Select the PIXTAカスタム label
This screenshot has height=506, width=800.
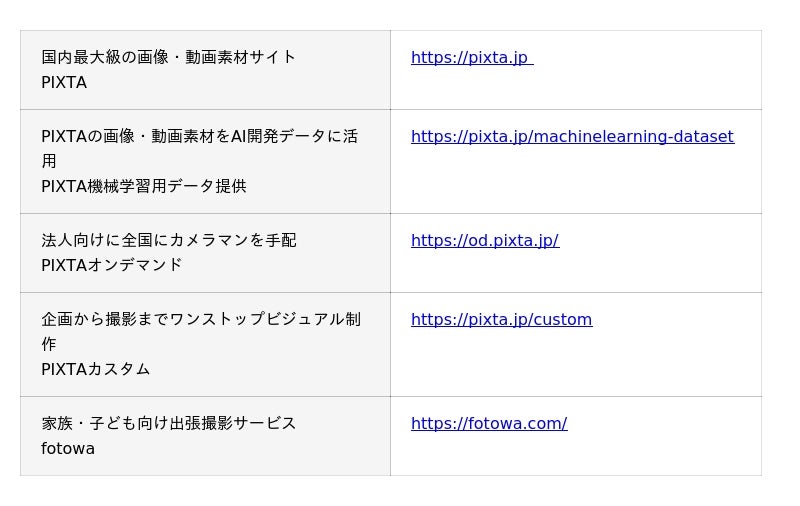(95, 369)
